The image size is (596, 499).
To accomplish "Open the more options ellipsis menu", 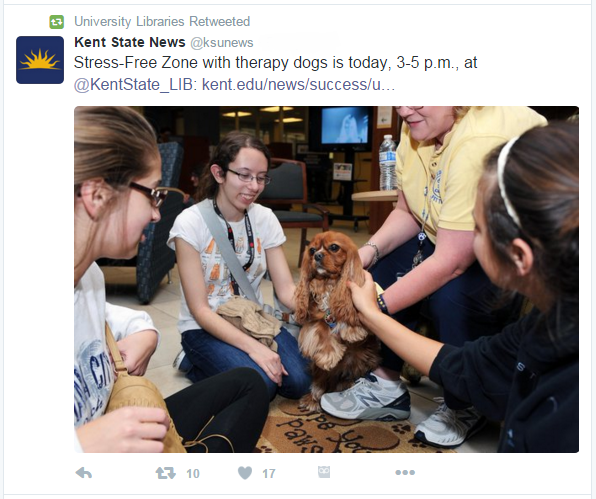I will [x=405, y=472].
